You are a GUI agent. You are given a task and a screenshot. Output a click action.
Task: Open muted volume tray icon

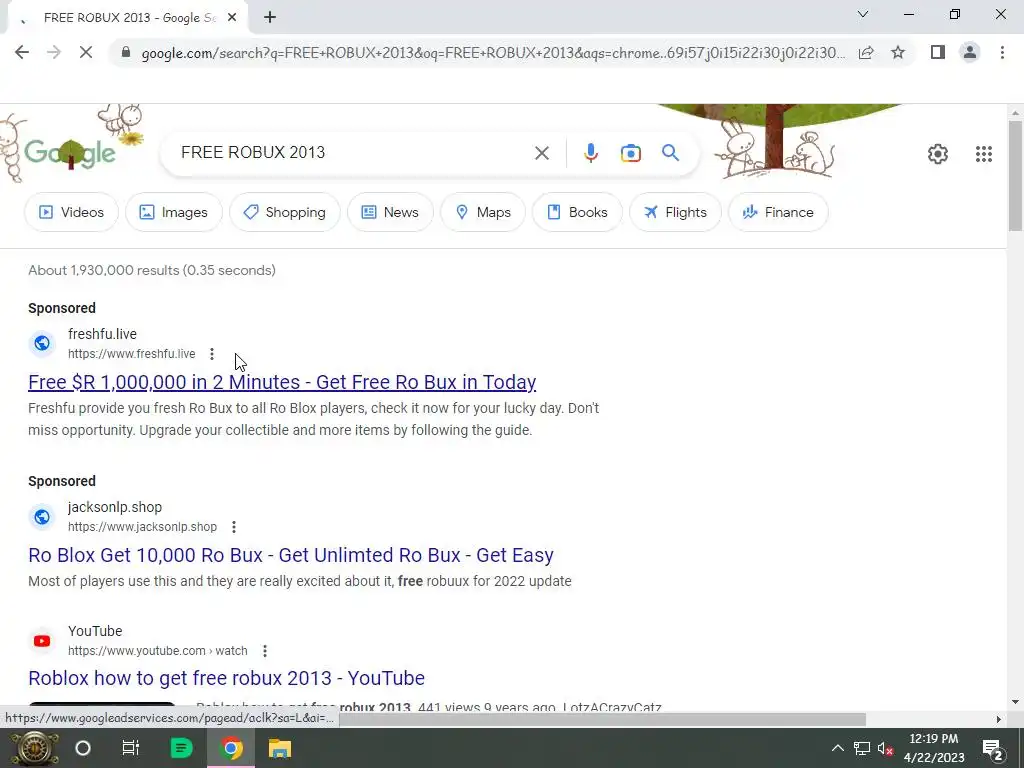[886, 748]
